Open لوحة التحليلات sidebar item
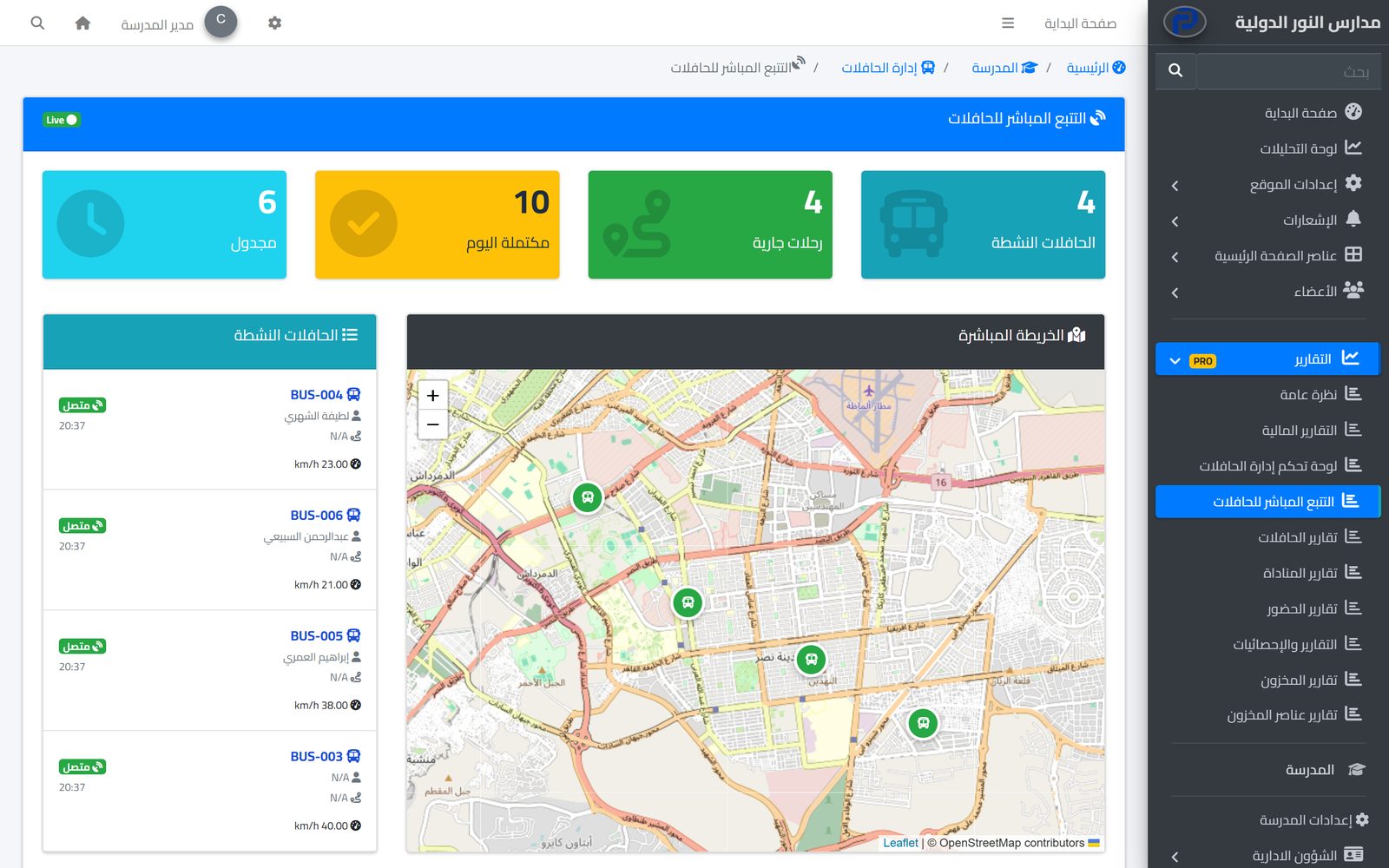Viewport: 1389px width, 868px height. point(1267,148)
